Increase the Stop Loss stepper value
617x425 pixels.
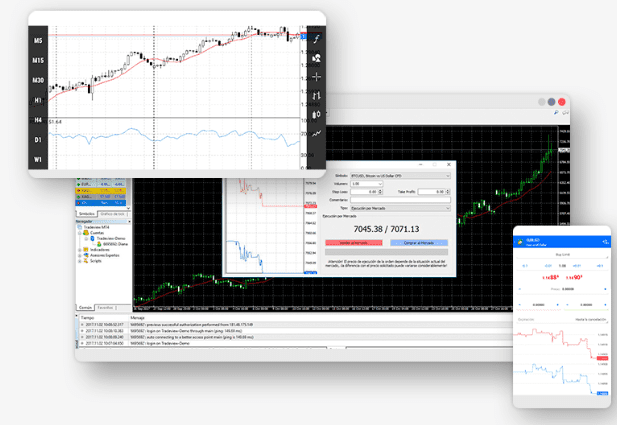(381, 190)
